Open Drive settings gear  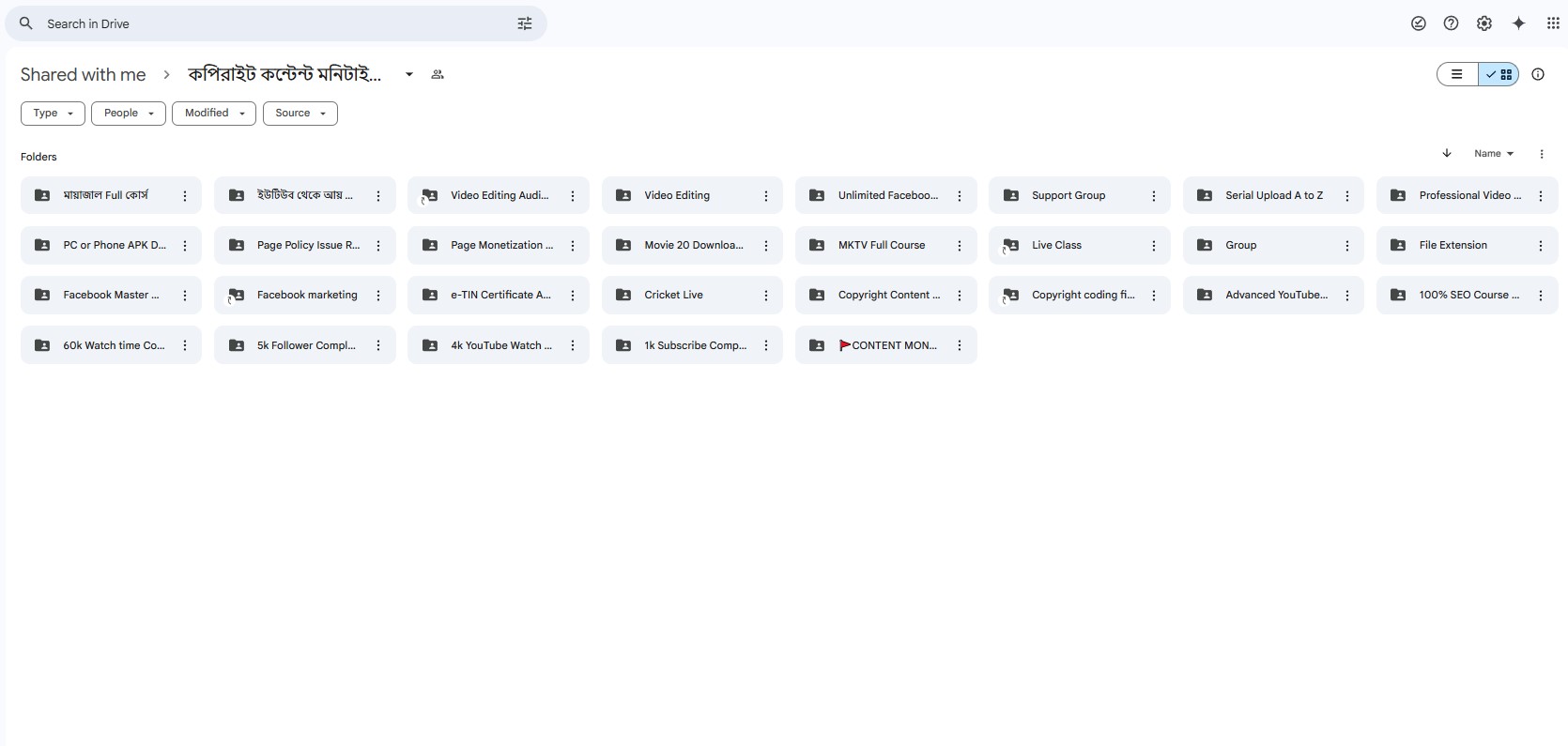[1484, 23]
